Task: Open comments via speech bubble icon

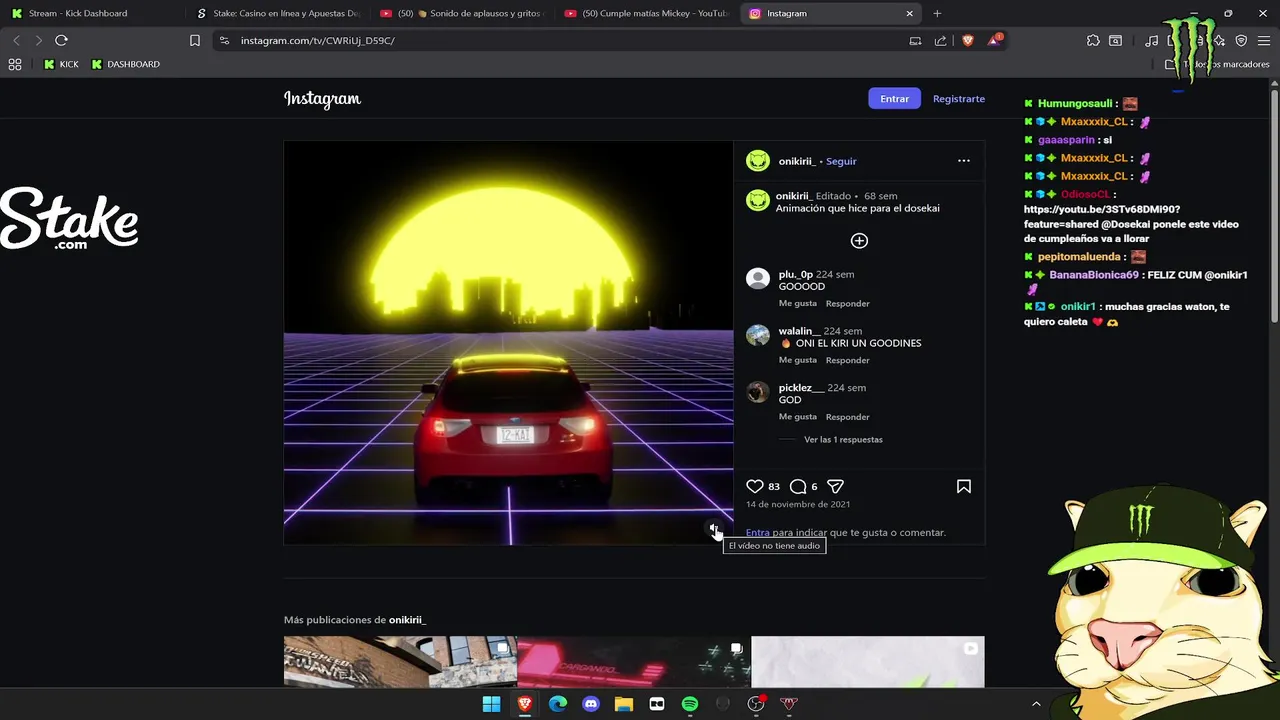Action: (798, 487)
